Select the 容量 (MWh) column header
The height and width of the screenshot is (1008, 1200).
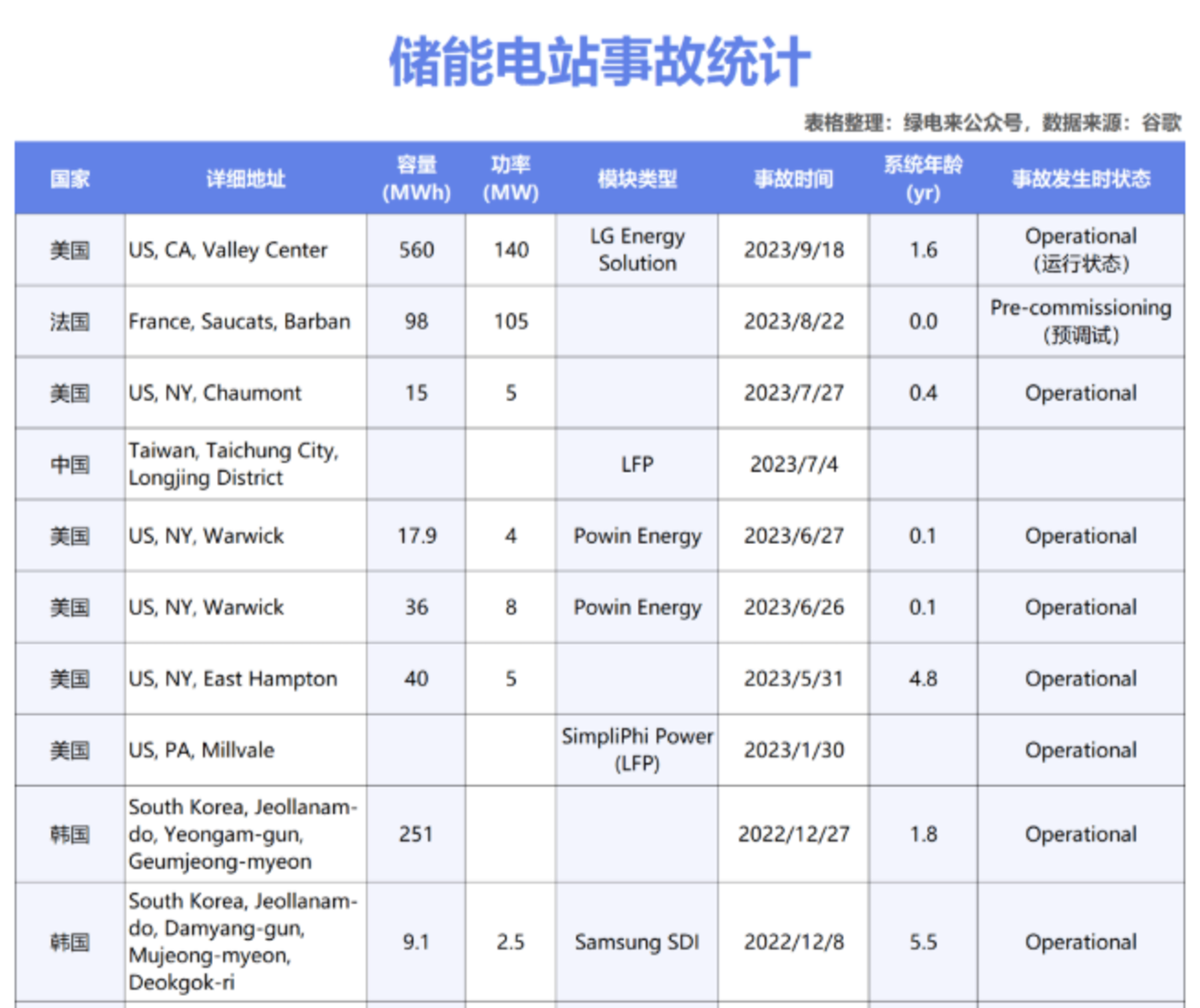(416, 178)
